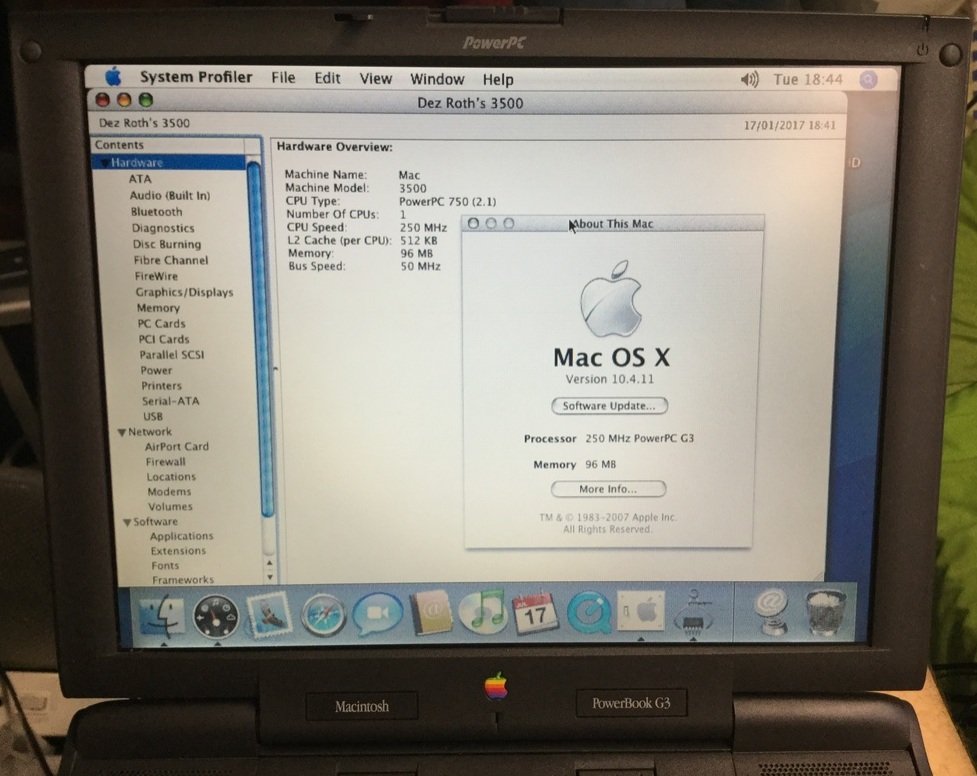Click the menu bar clock Tue 18:44

click(x=808, y=80)
